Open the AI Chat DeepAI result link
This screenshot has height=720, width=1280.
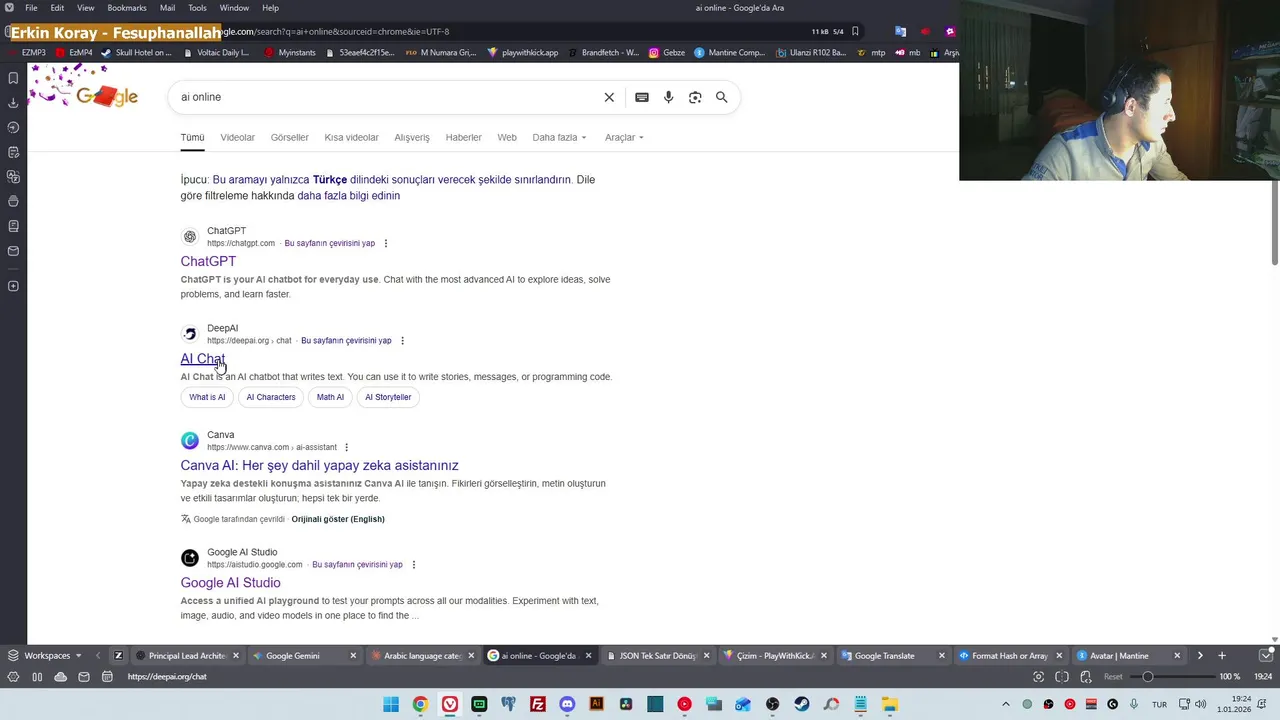pos(203,359)
